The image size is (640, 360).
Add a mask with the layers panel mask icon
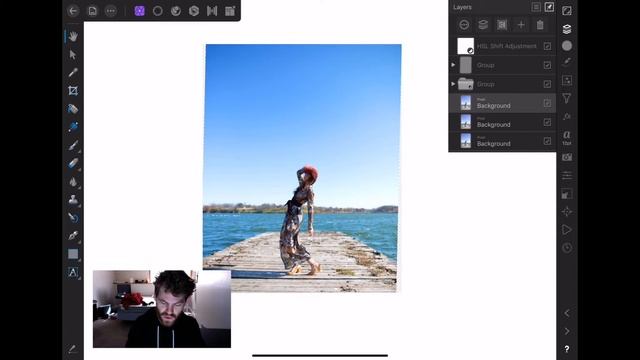464,25
